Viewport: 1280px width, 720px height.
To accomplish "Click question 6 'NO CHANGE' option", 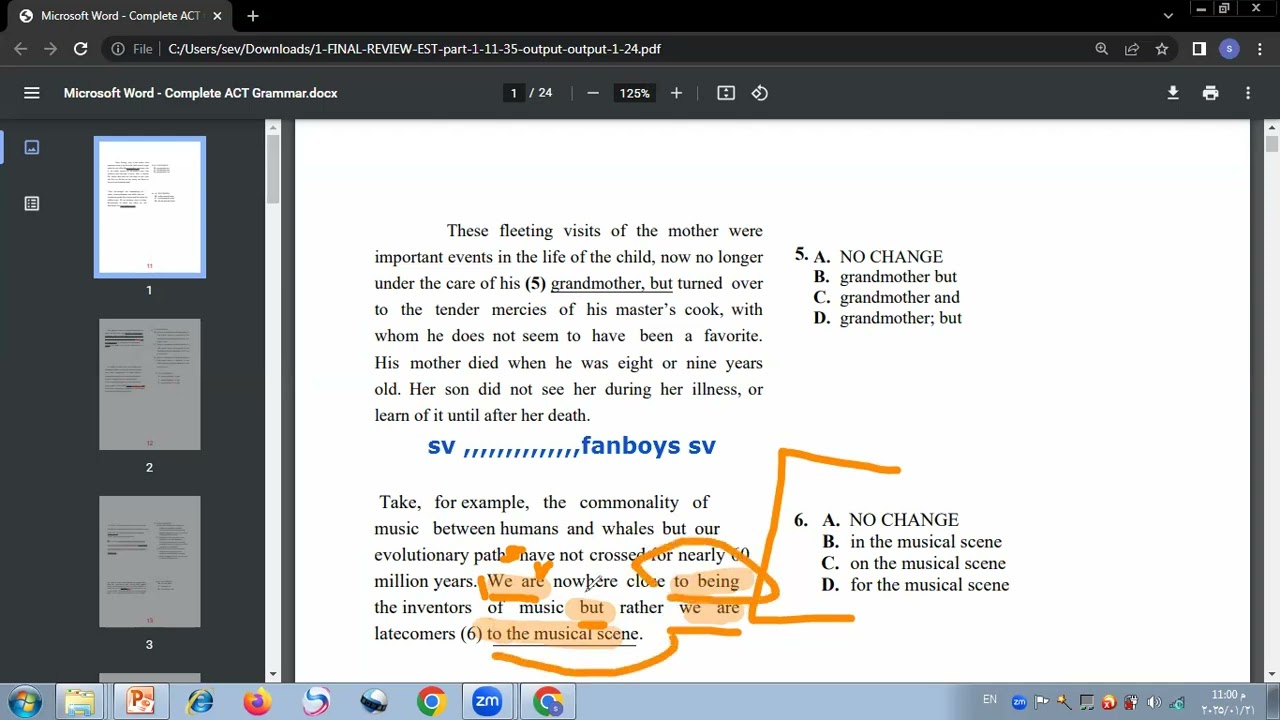I will [x=904, y=520].
